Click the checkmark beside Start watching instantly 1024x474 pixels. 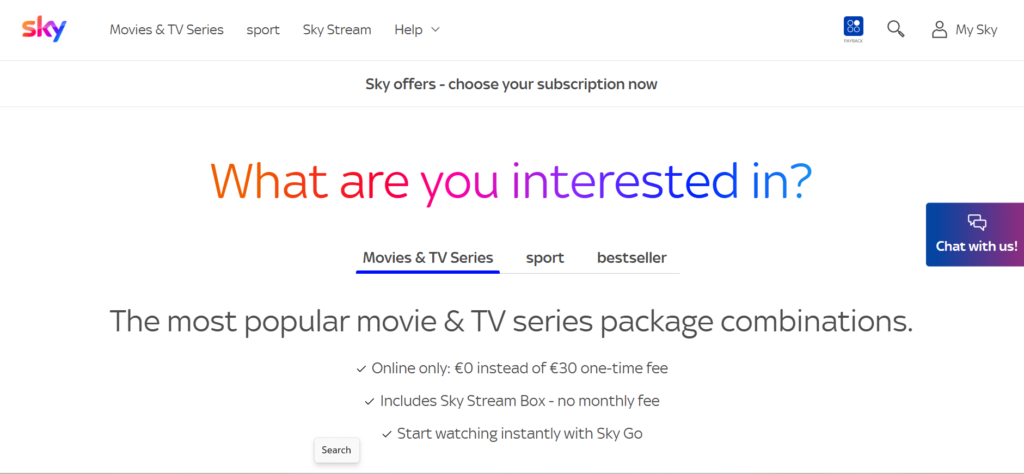[386, 434]
